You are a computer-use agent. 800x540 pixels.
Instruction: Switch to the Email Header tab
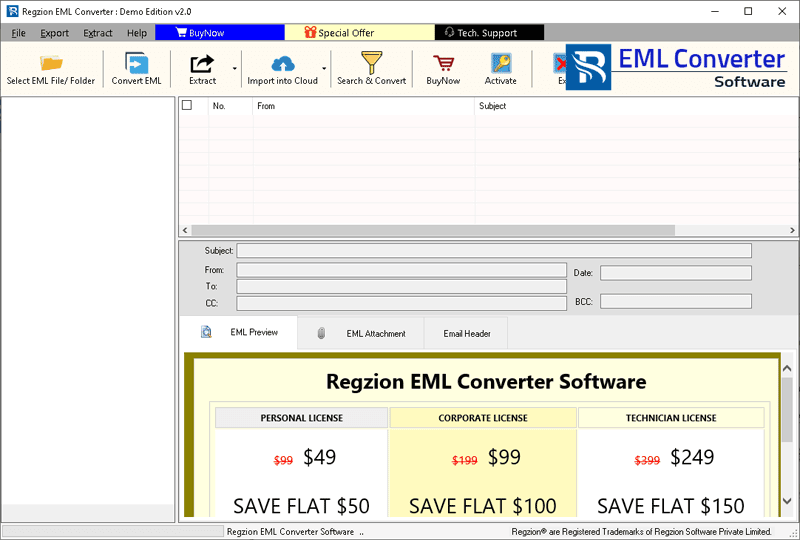tap(466, 333)
